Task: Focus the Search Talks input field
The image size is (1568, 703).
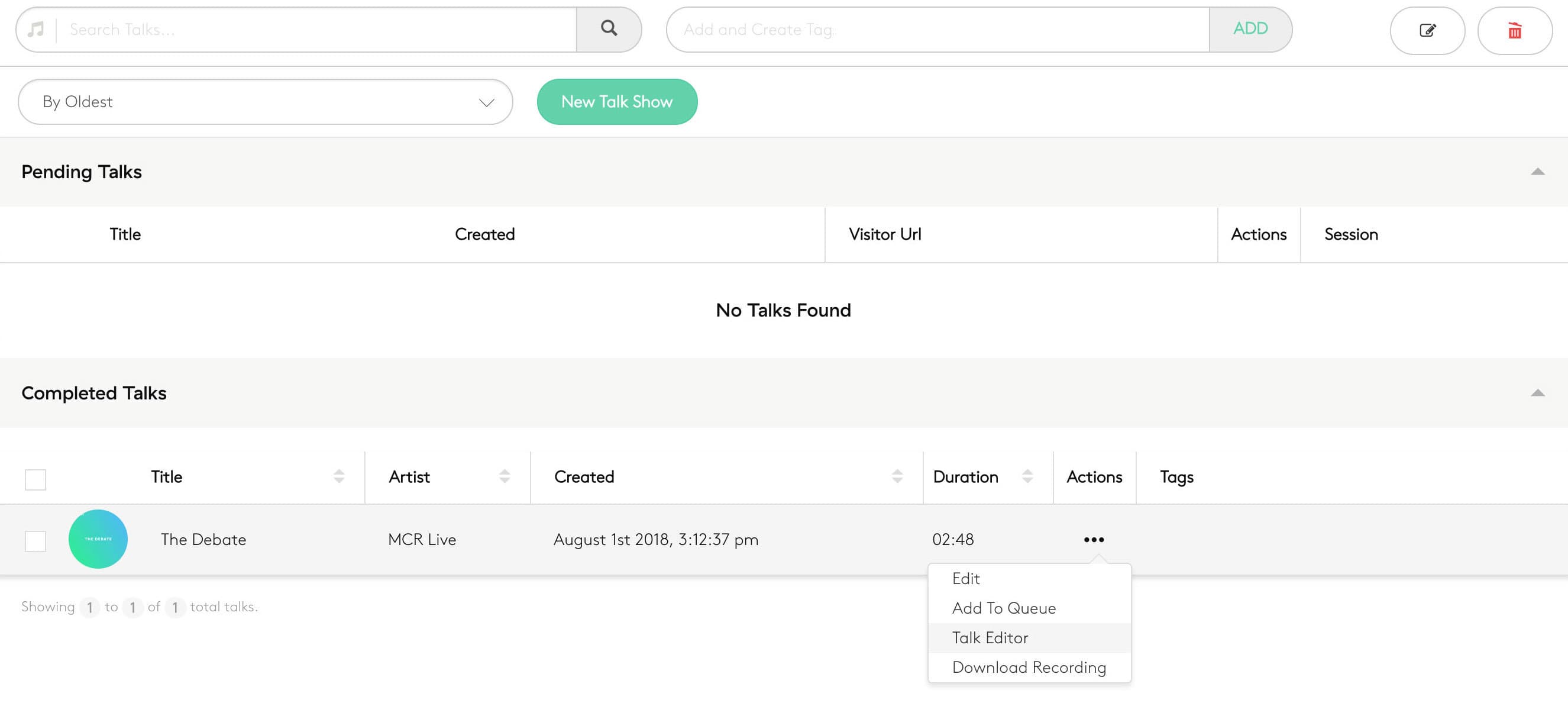Action: pyautogui.click(x=316, y=29)
